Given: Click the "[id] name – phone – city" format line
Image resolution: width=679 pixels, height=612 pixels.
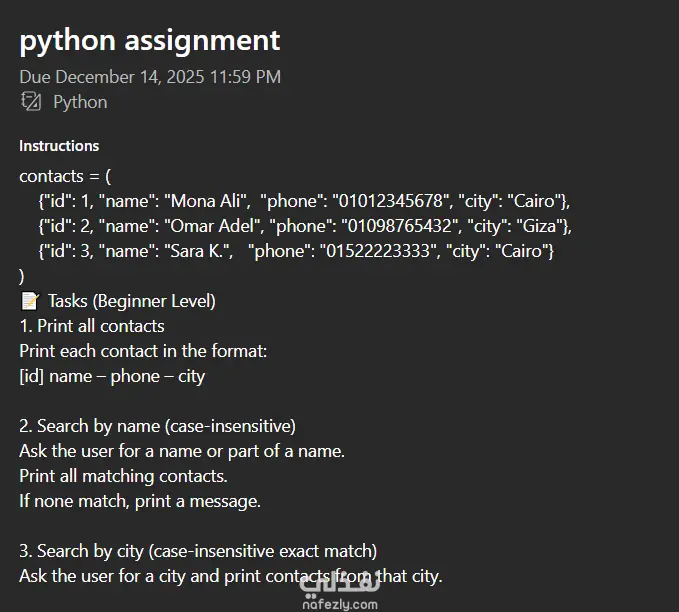Looking at the screenshot, I should click(112, 376).
